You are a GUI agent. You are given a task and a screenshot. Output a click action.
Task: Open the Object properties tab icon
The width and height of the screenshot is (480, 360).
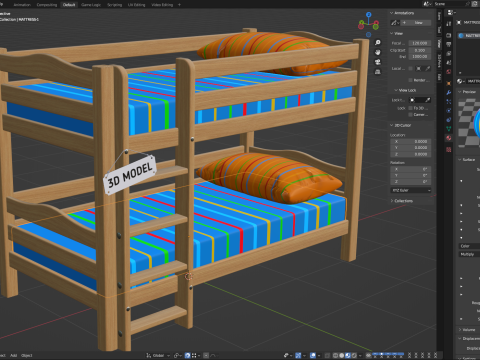pyautogui.click(x=449, y=83)
